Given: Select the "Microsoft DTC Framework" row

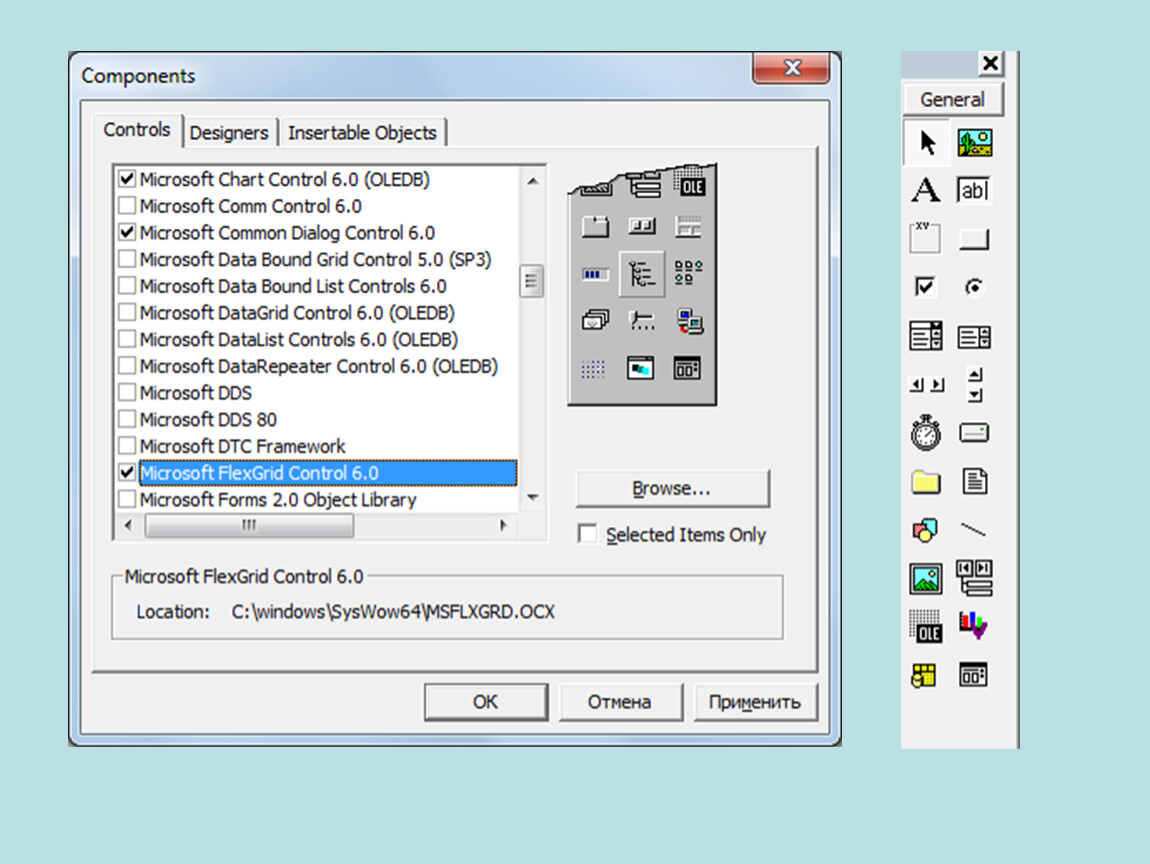Looking at the screenshot, I should coord(318,446).
